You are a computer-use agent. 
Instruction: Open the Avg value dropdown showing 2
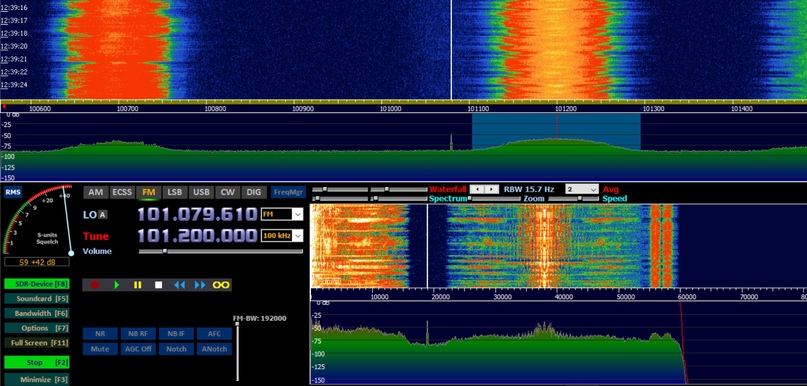582,189
